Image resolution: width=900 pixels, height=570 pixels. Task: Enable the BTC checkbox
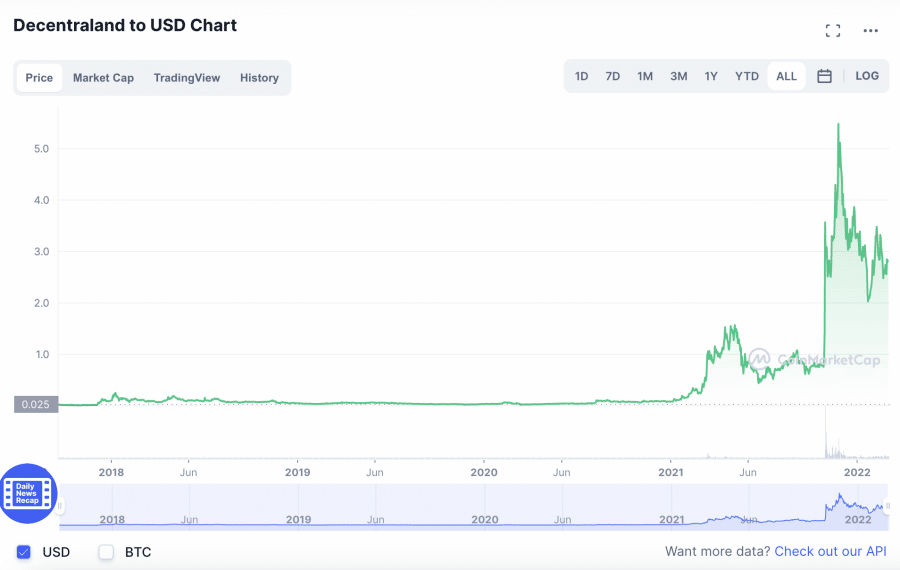point(106,552)
